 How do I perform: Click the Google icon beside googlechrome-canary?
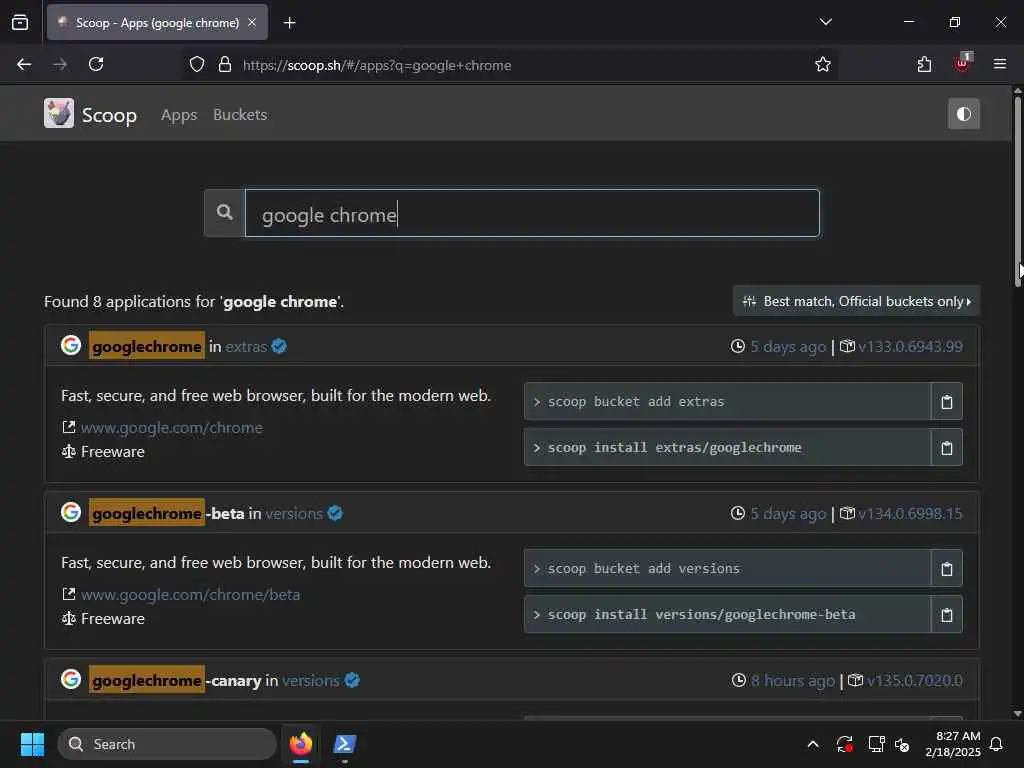tap(71, 679)
